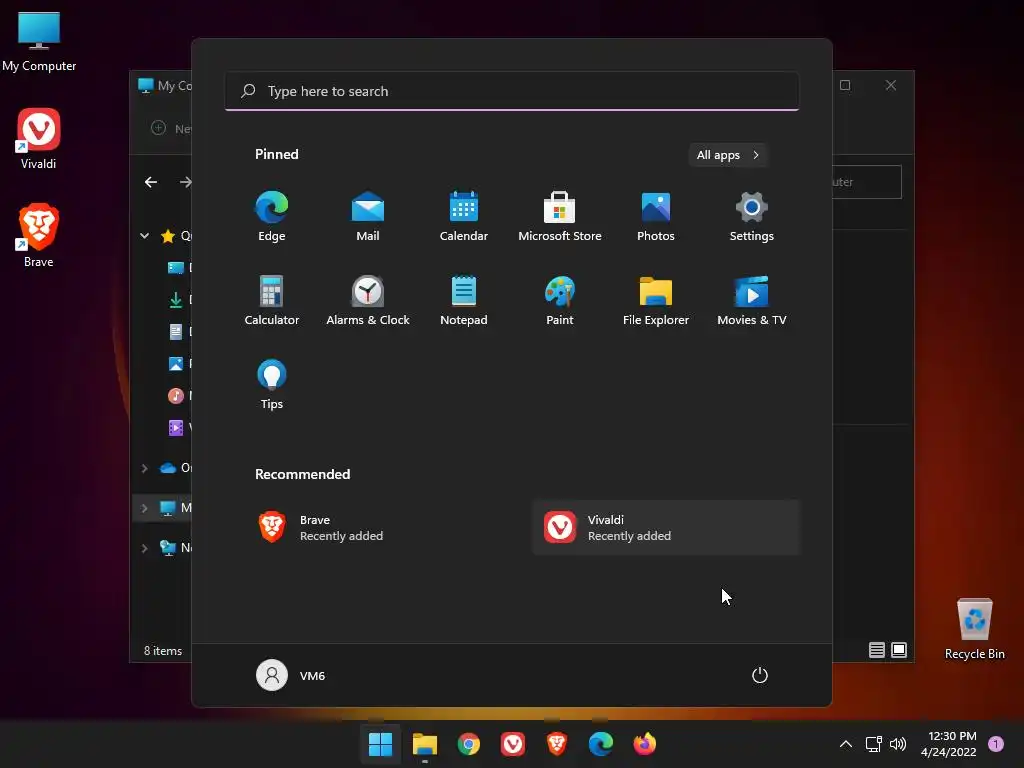
Task: Close the My Computer window
Action: pos(891,86)
